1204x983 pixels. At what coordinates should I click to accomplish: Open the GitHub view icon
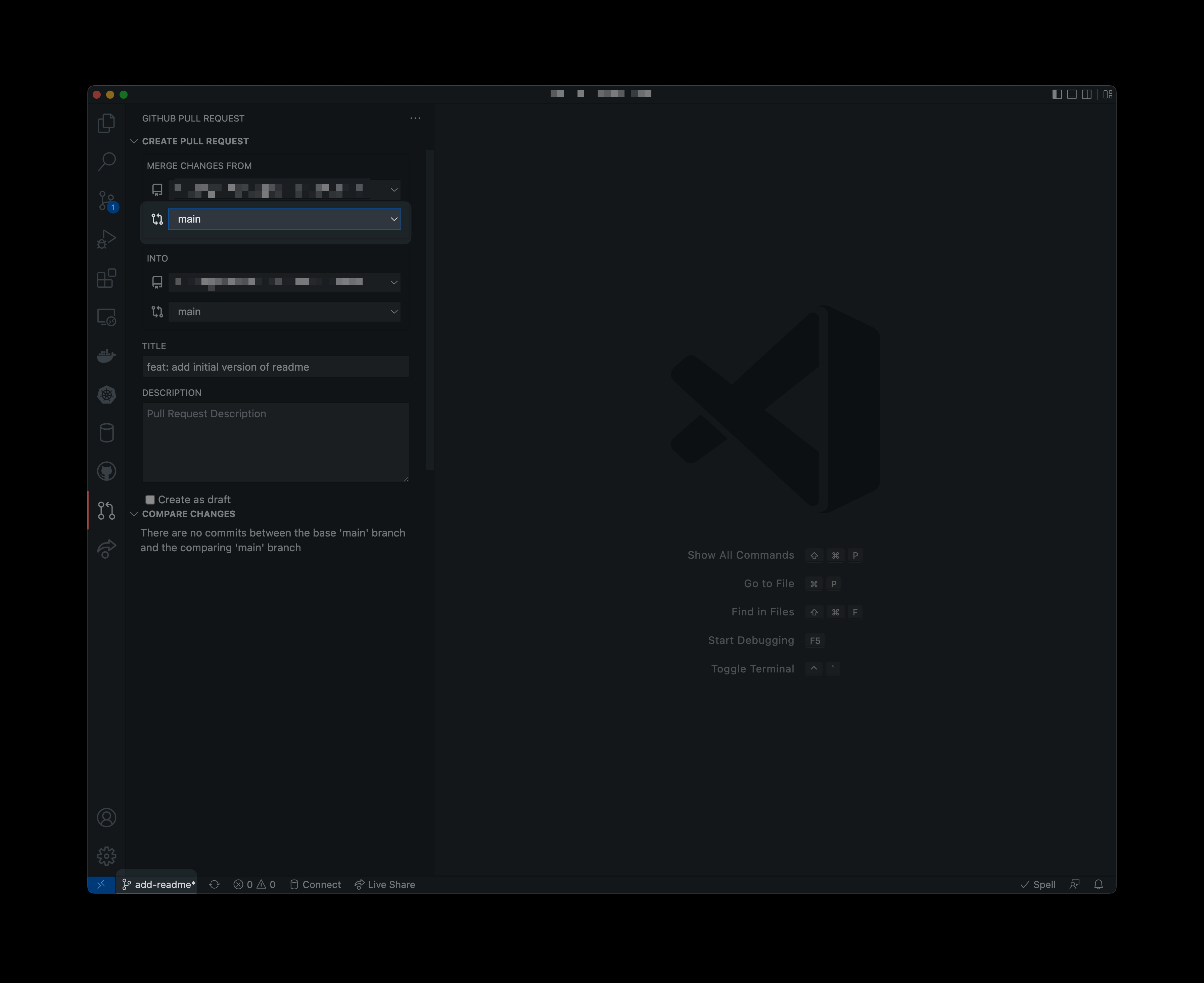point(106,471)
